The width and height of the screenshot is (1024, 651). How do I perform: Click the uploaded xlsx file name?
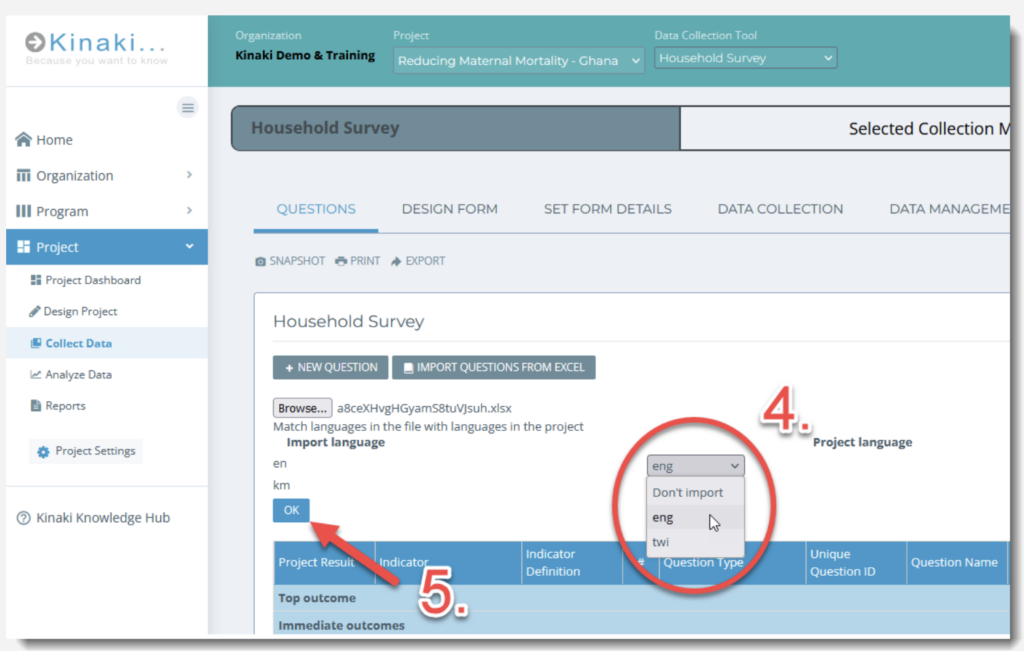(x=424, y=408)
